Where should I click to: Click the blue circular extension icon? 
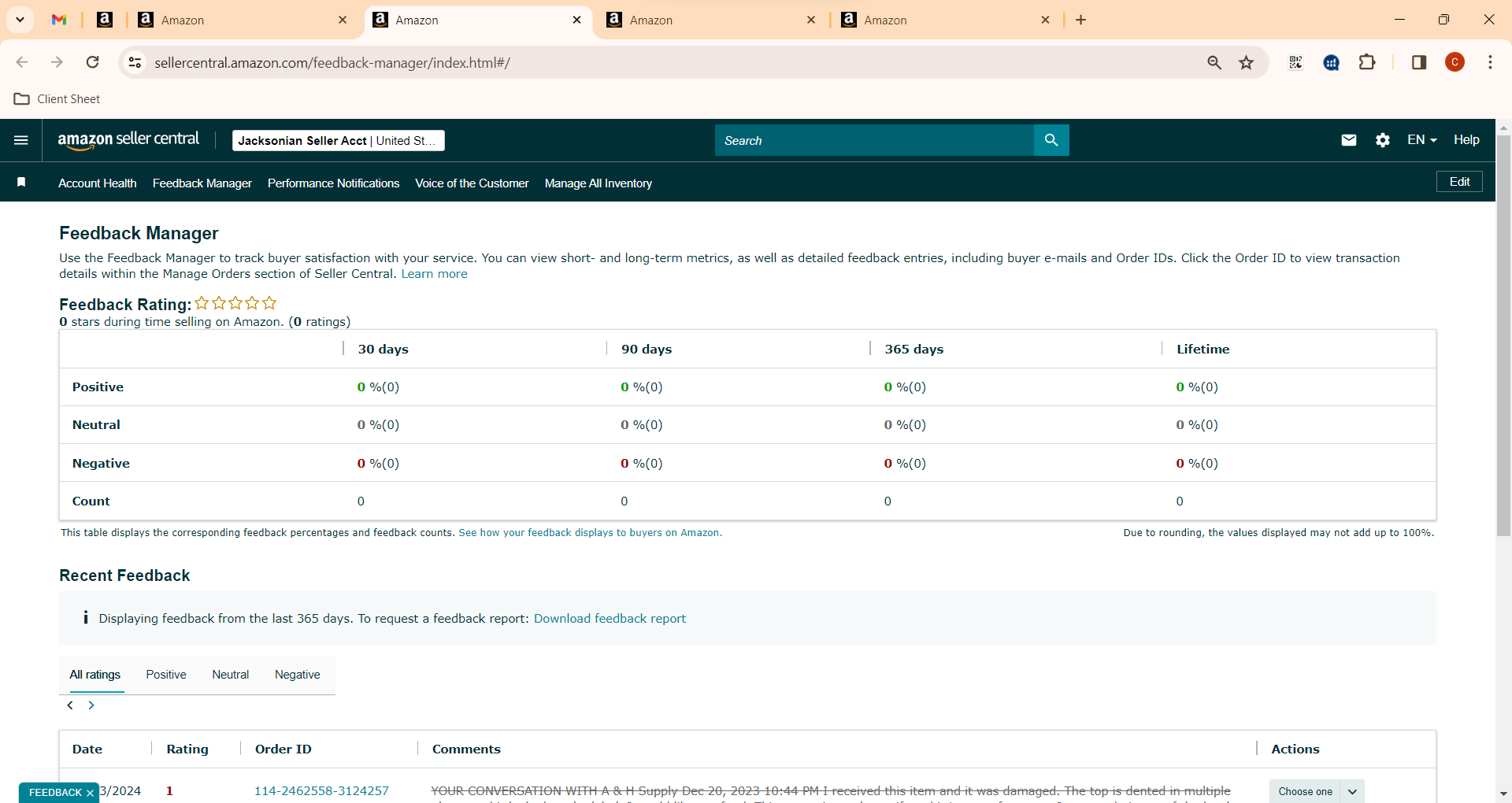pos(1332,62)
